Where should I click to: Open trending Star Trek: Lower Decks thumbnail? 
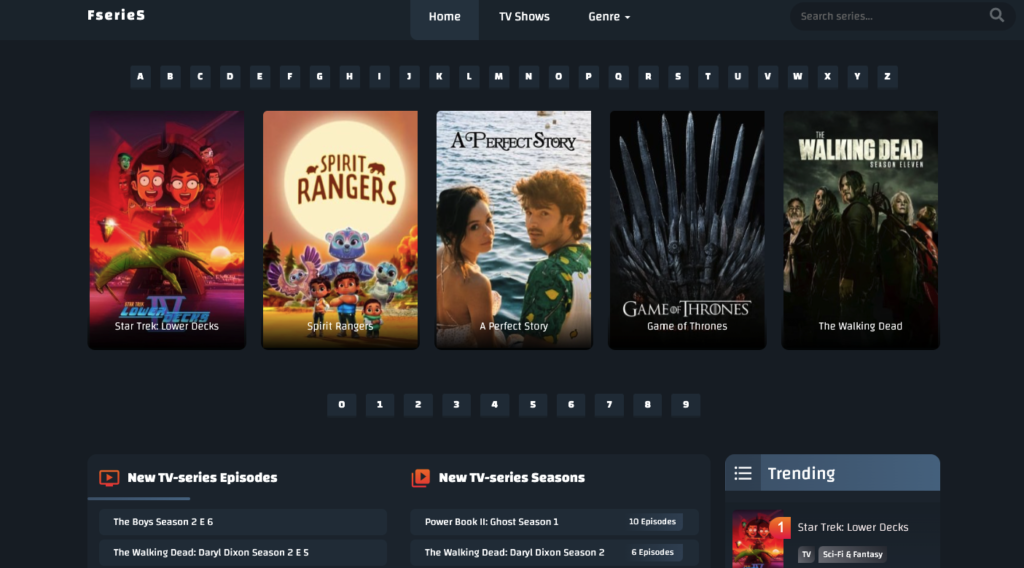(757, 540)
